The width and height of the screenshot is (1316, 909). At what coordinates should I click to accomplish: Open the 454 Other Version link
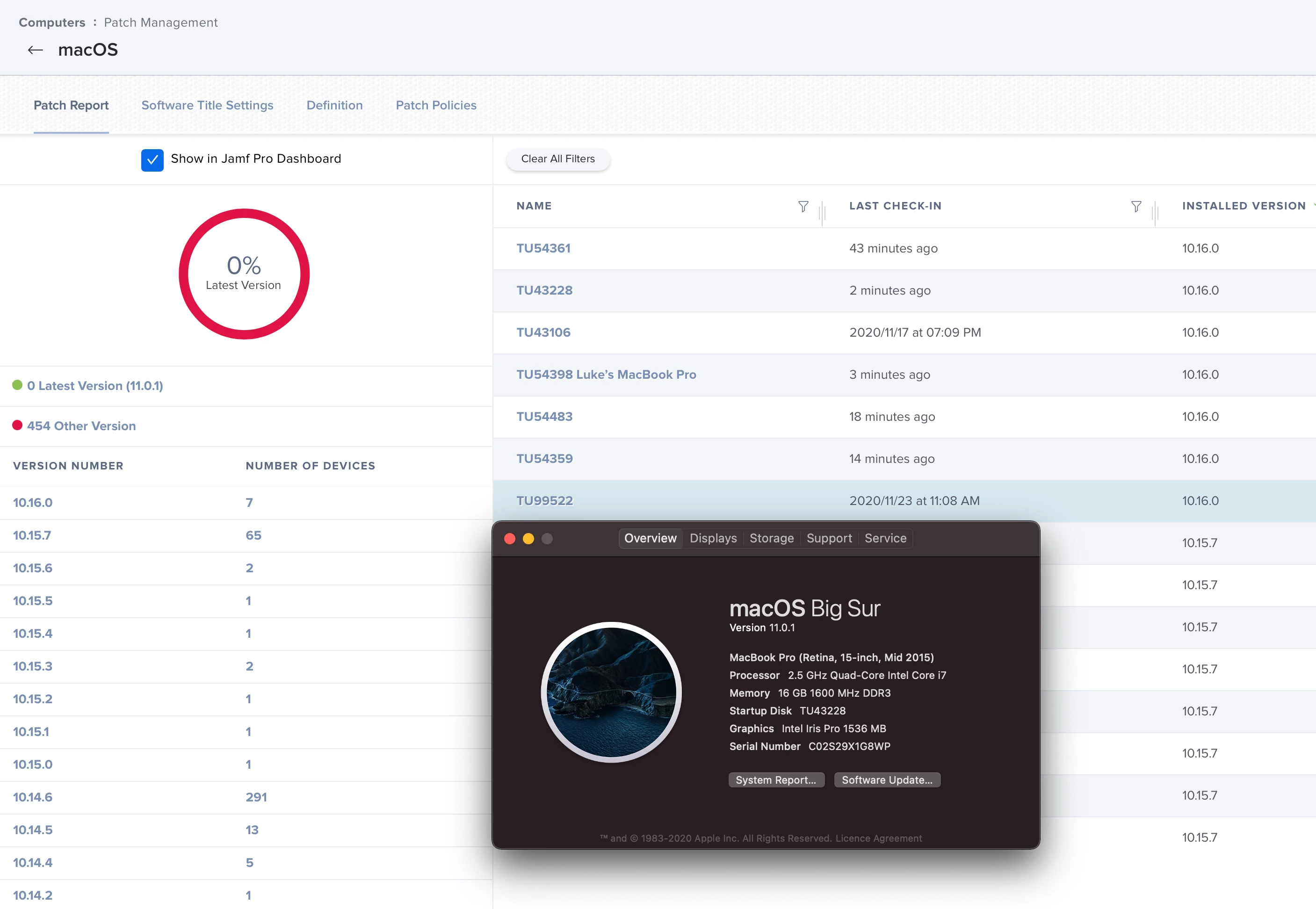(x=81, y=426)
